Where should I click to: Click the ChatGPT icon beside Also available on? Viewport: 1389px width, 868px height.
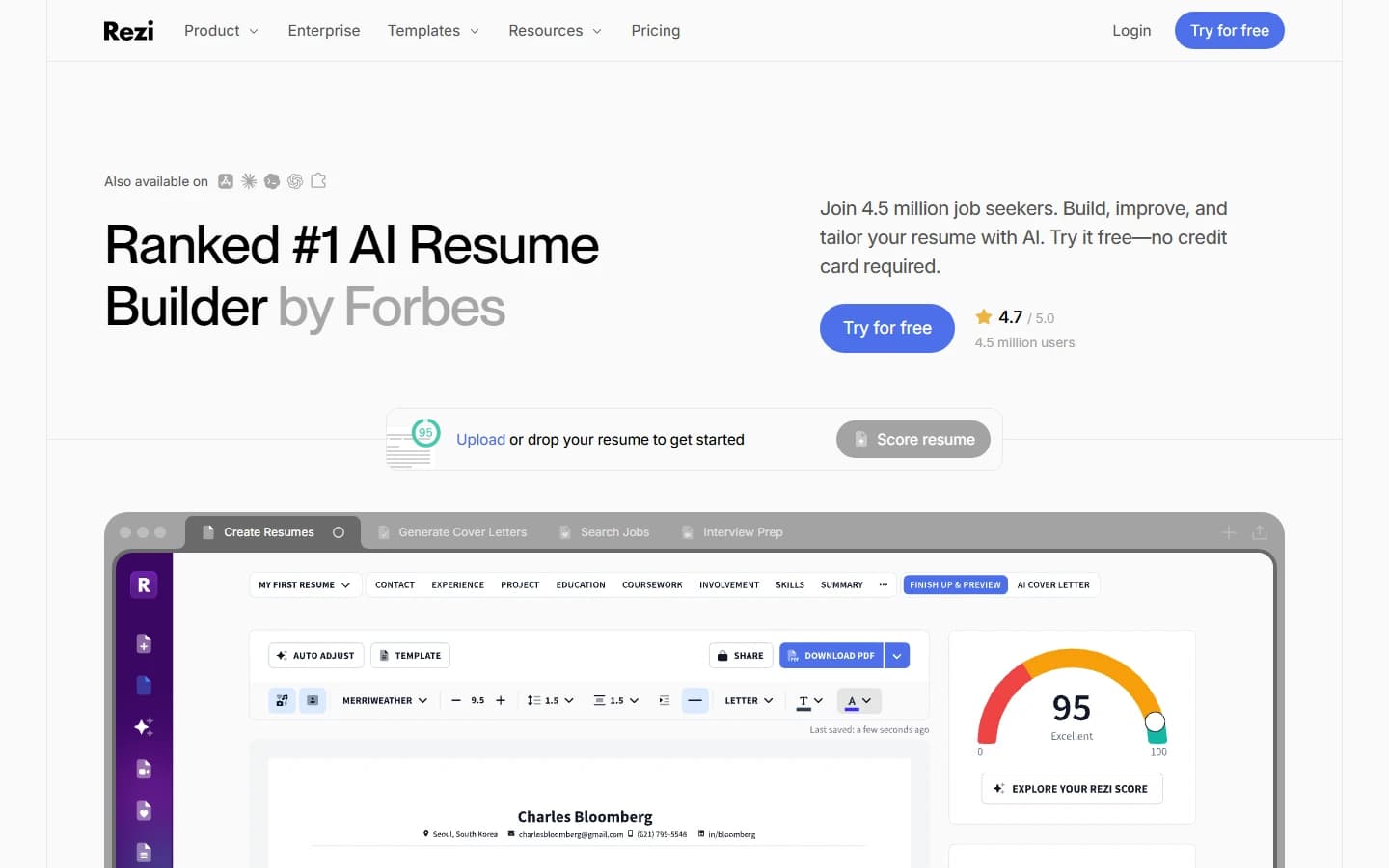(x=295, y=181)
